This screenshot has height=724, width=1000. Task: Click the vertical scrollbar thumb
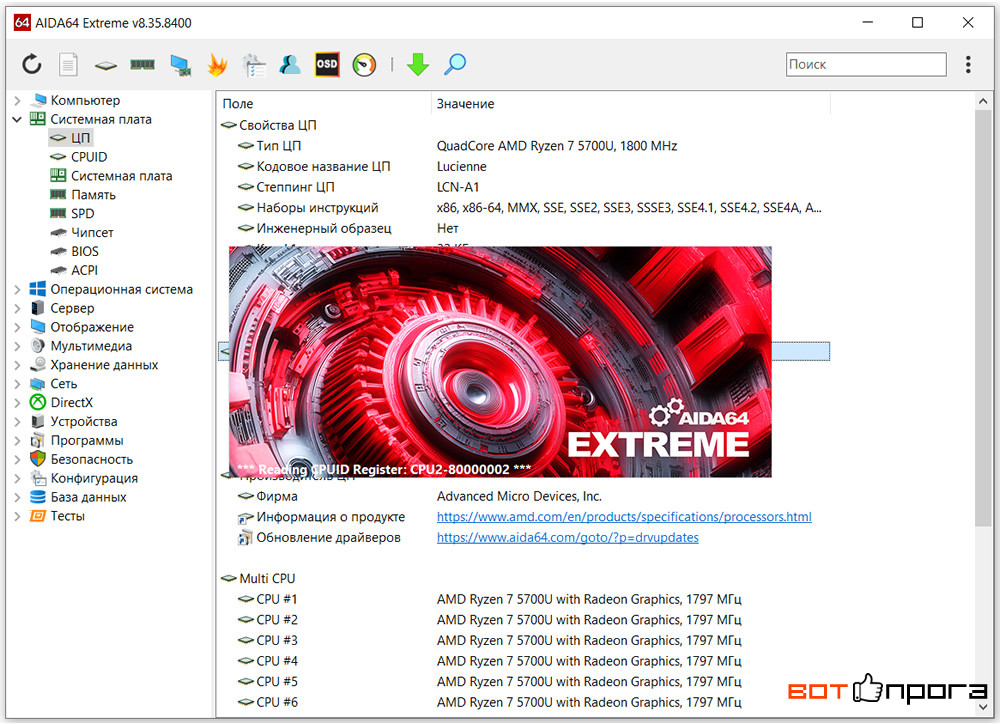click(983, 318)
